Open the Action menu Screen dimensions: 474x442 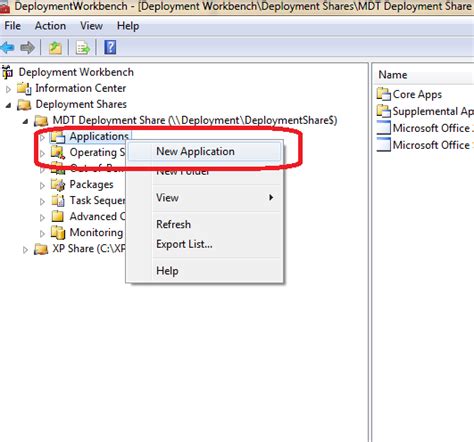tap(50, 26)
